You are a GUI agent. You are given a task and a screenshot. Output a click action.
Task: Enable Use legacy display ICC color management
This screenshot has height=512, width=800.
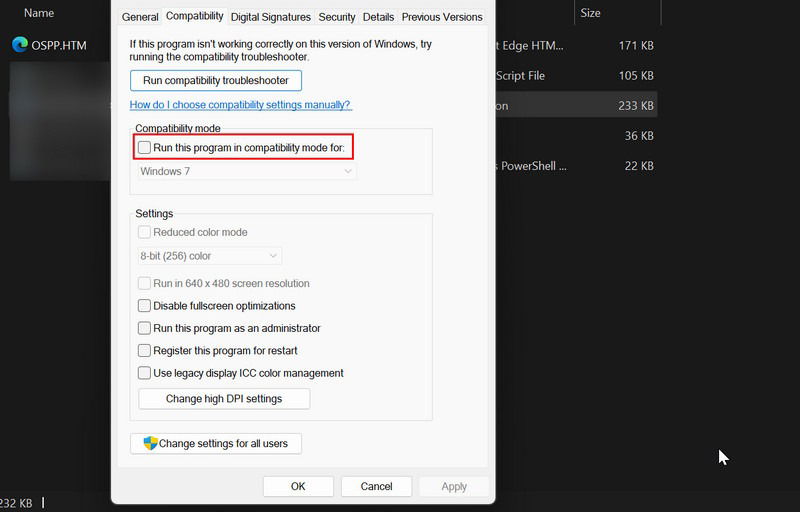pyautogui.click(x=144, y=373)
